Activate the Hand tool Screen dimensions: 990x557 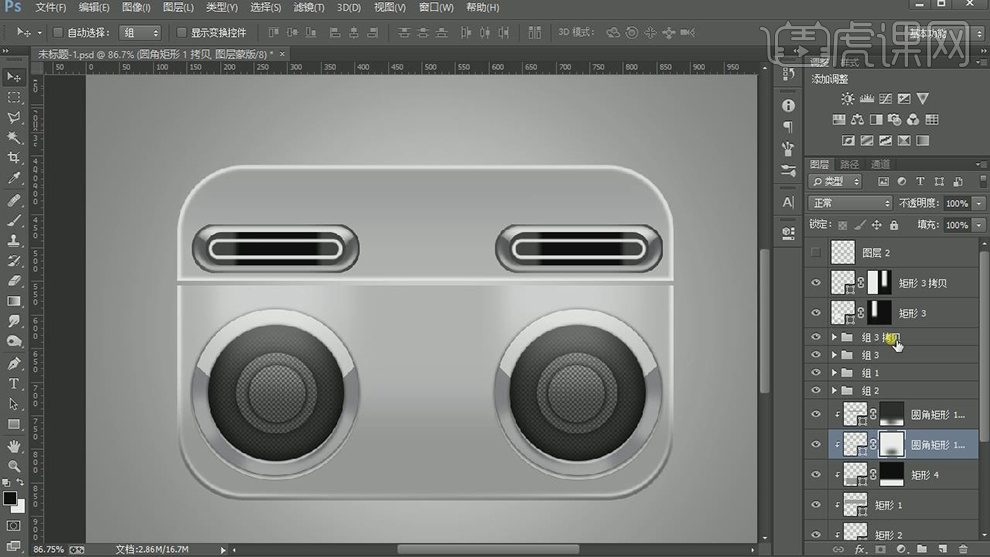[14, 446]
